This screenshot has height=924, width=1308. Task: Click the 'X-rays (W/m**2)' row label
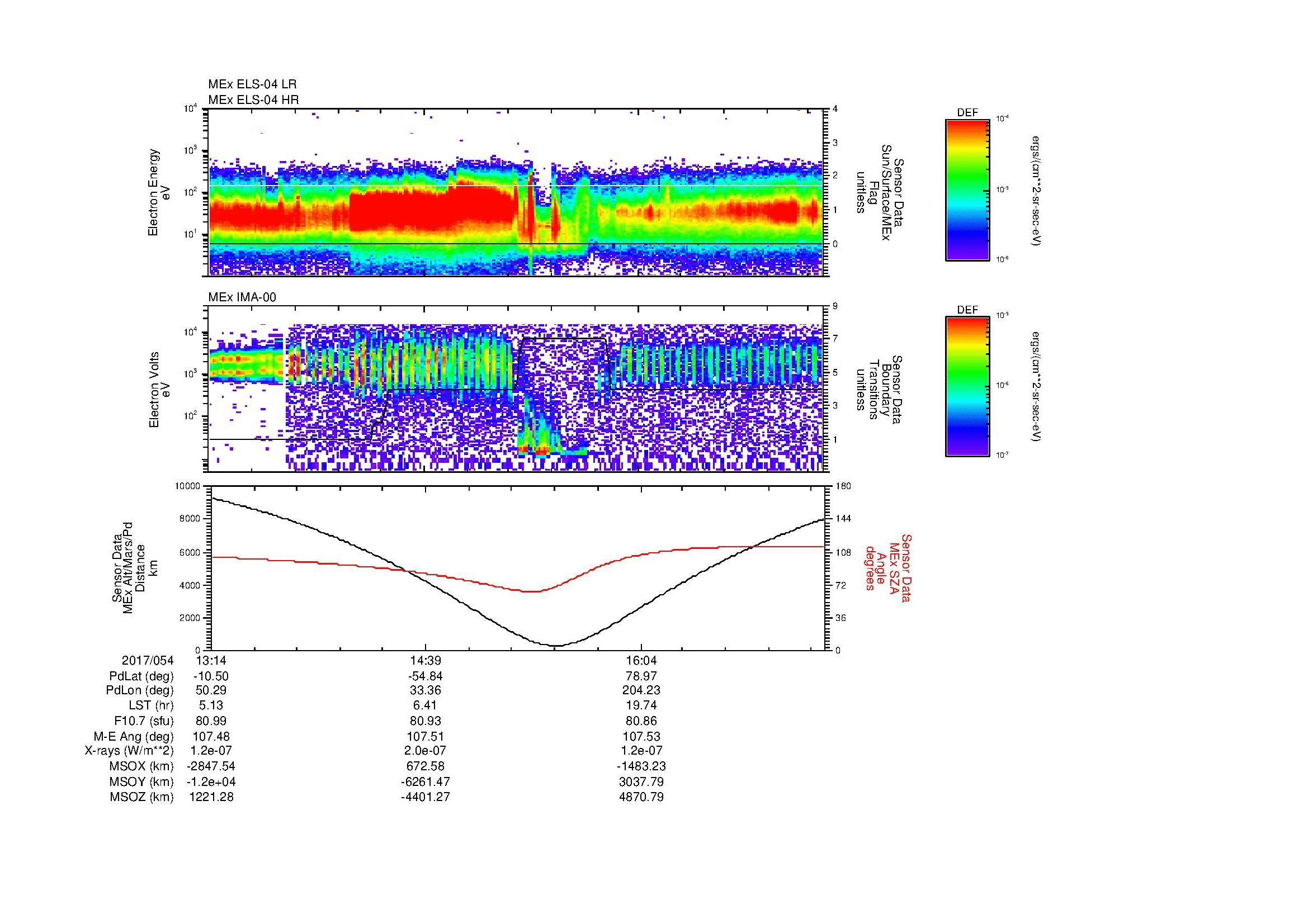point(129,751)
